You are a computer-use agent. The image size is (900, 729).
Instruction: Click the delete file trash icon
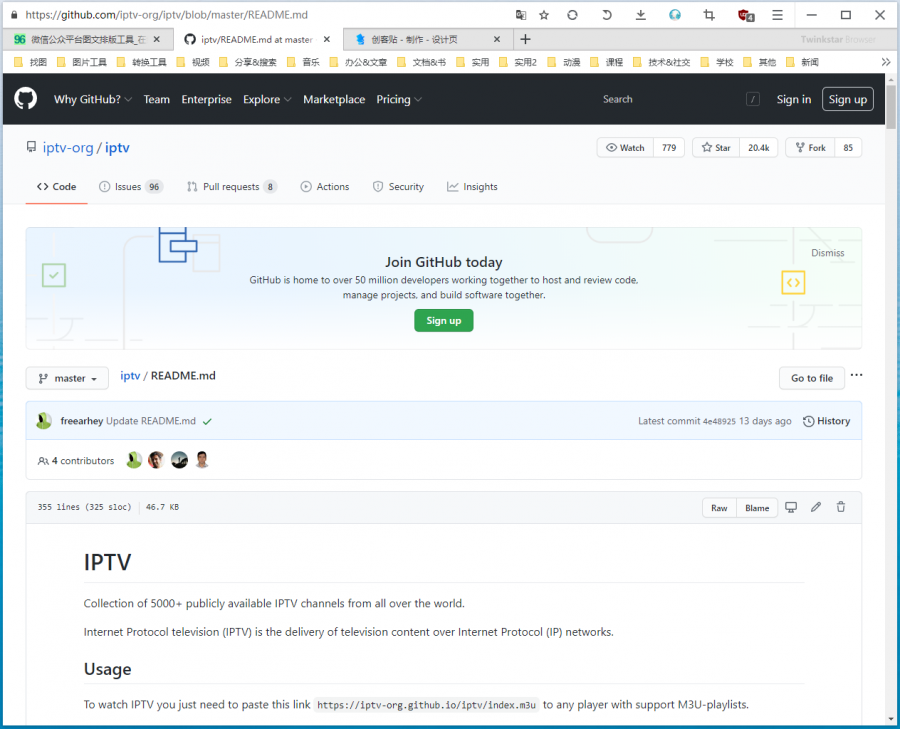[841, 507]
